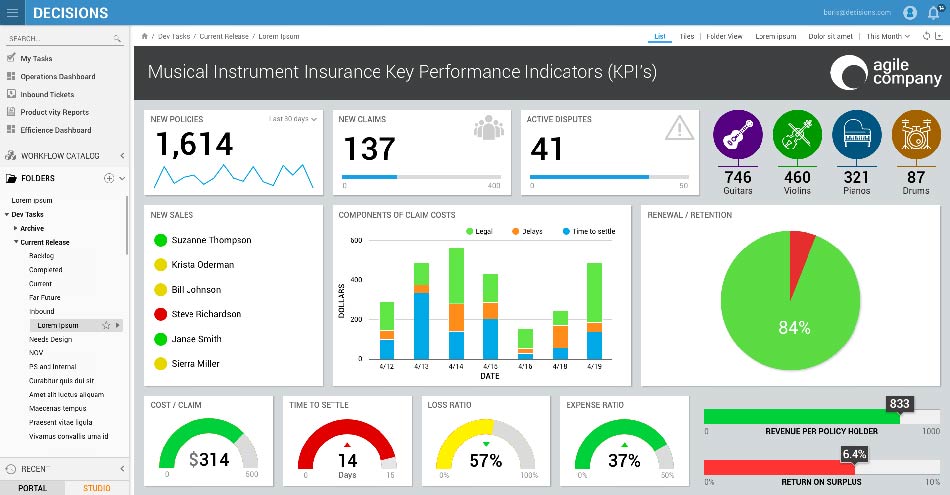The width and height of the screenshot is (950, 495).
Task: Star the Lorem ipsum folder as favorite
Action: [106, 325]
